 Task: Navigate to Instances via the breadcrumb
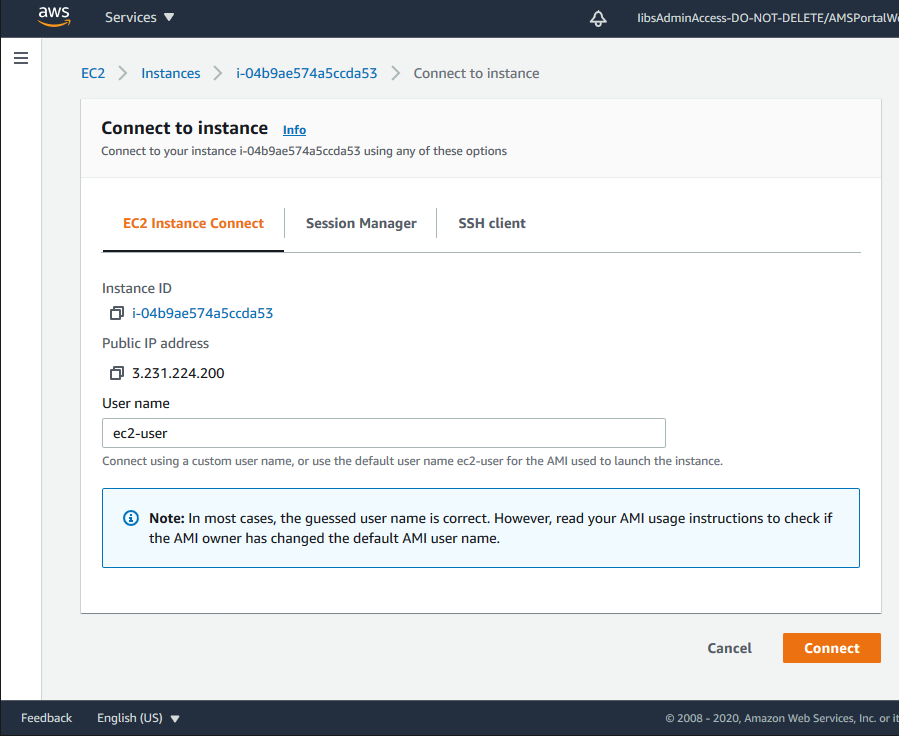[170, 73]
